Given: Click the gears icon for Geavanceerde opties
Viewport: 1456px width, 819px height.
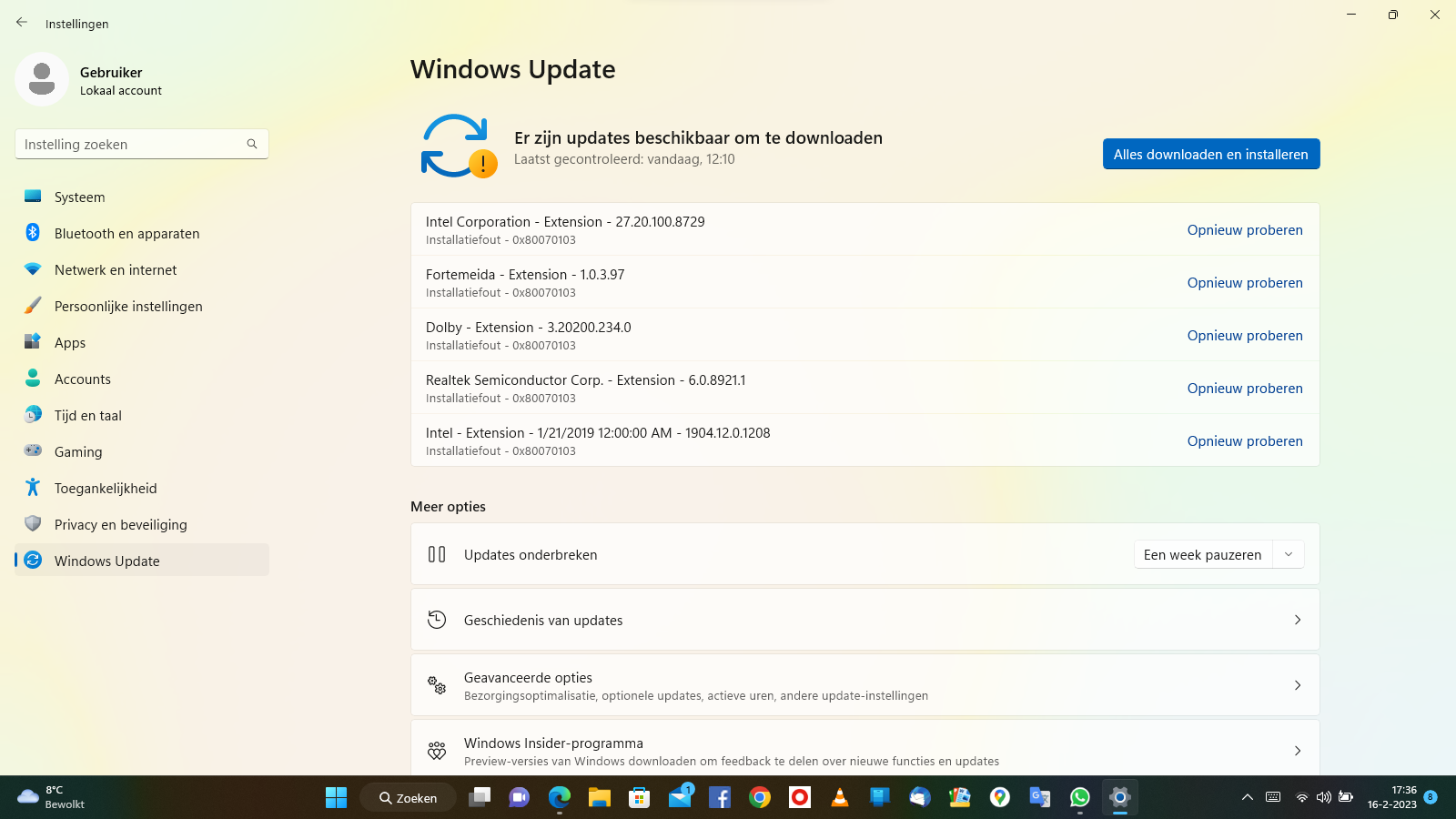Looking at the screenshot, I should tap(437, 685).
